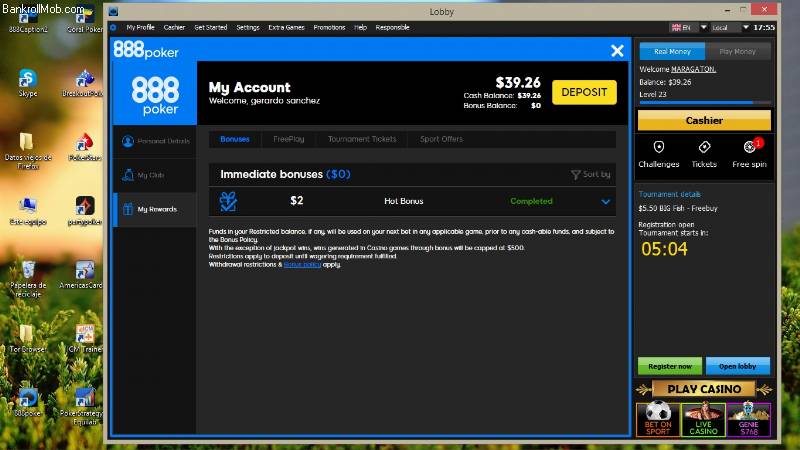Click Cash Balance $39.26 value
This screenshot has height=450, width=800.
[529, 96]
